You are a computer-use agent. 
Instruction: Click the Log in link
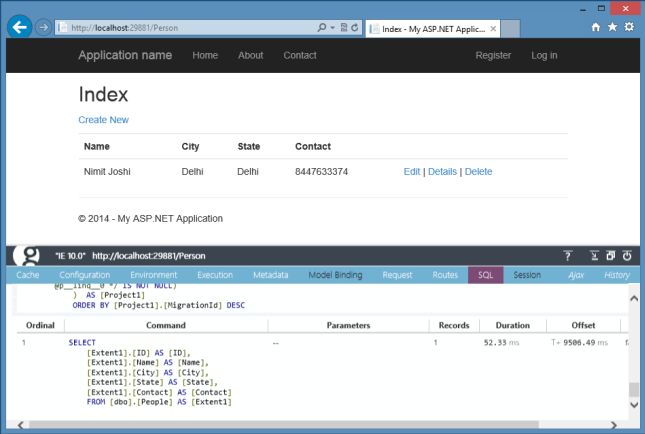click(544, 55)
